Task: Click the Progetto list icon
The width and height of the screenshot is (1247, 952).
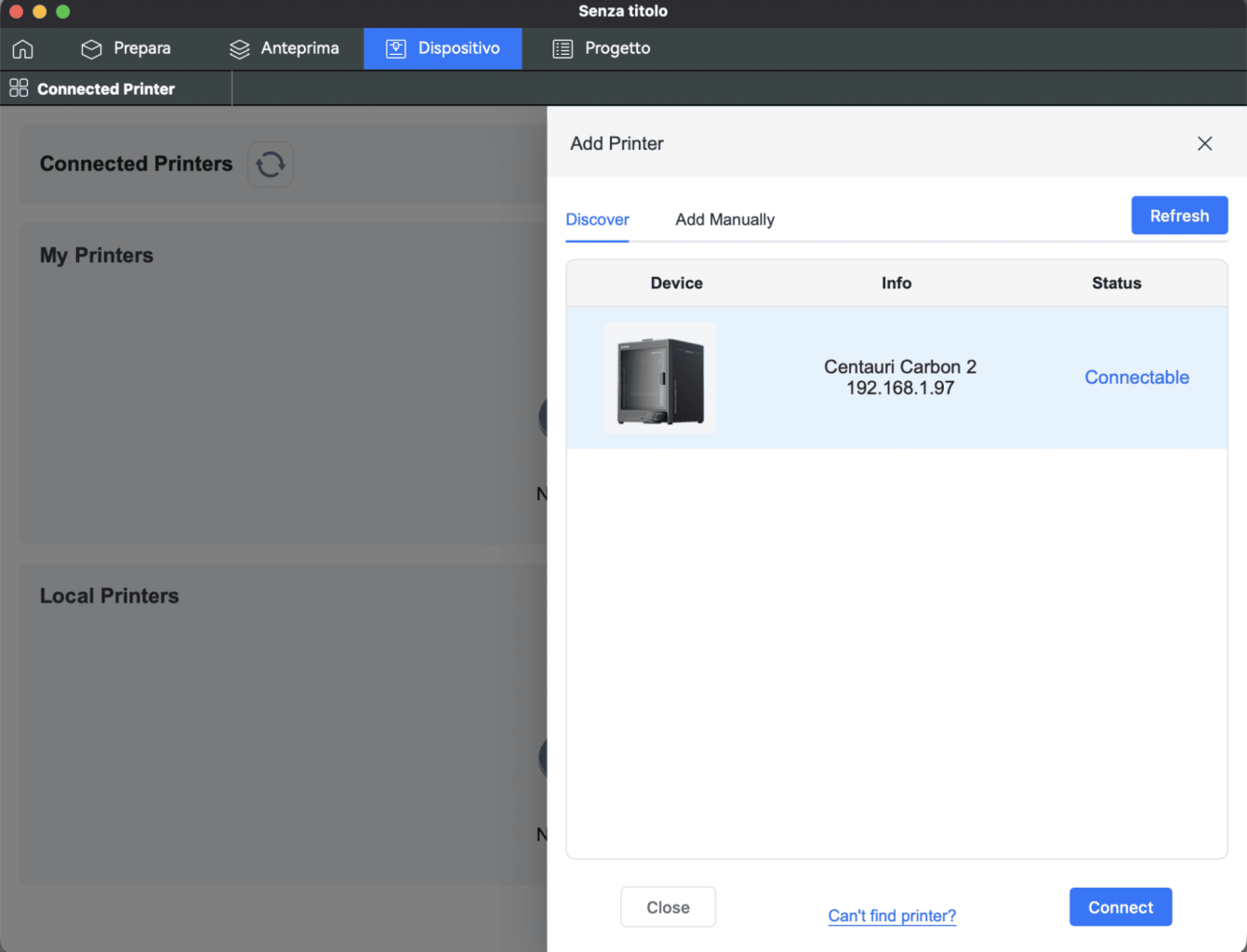Action: (x=563, y=49)
